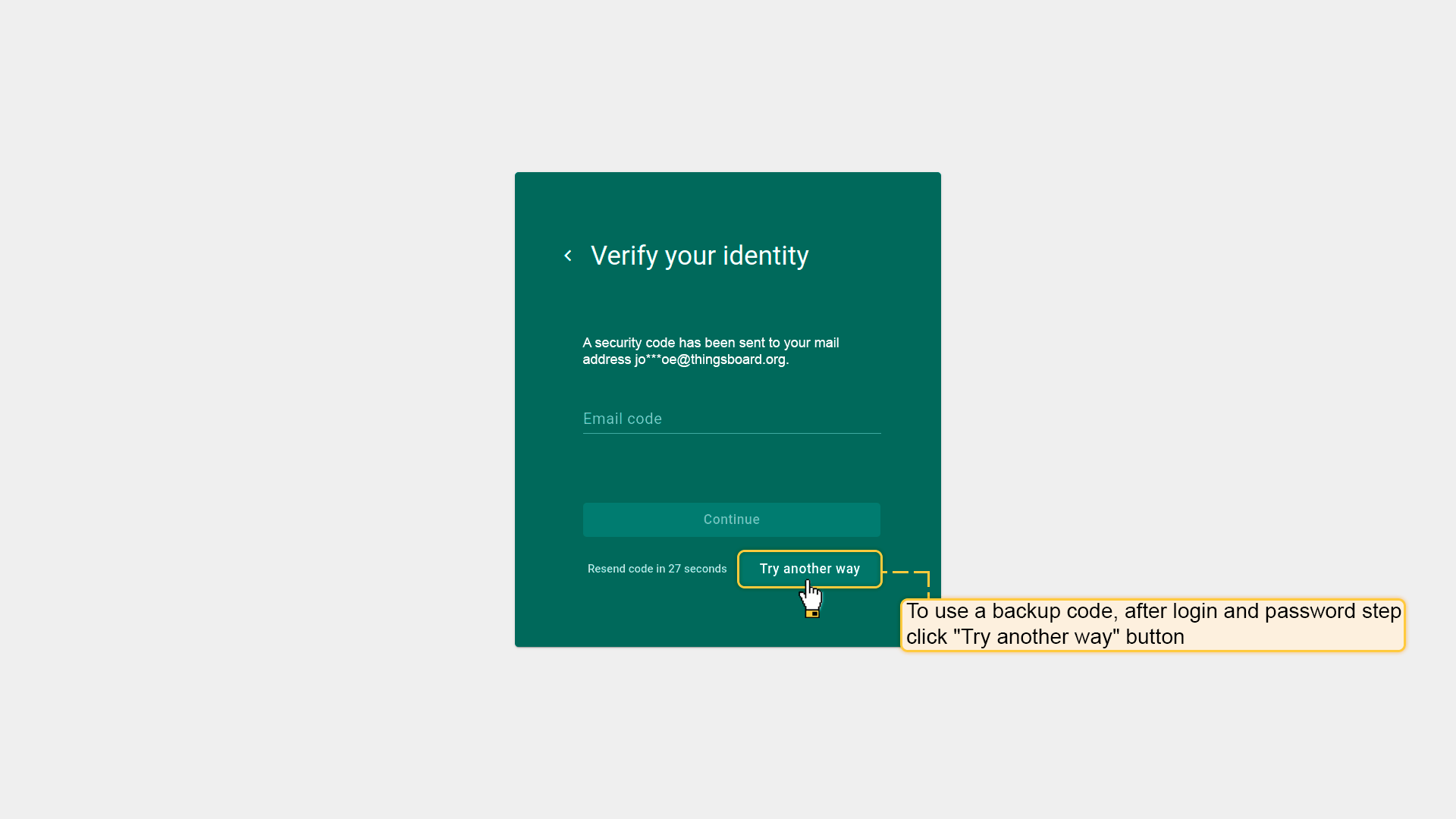
Task: Click the '27 seconds' countdown portion
Action: [x=697, y=569]
